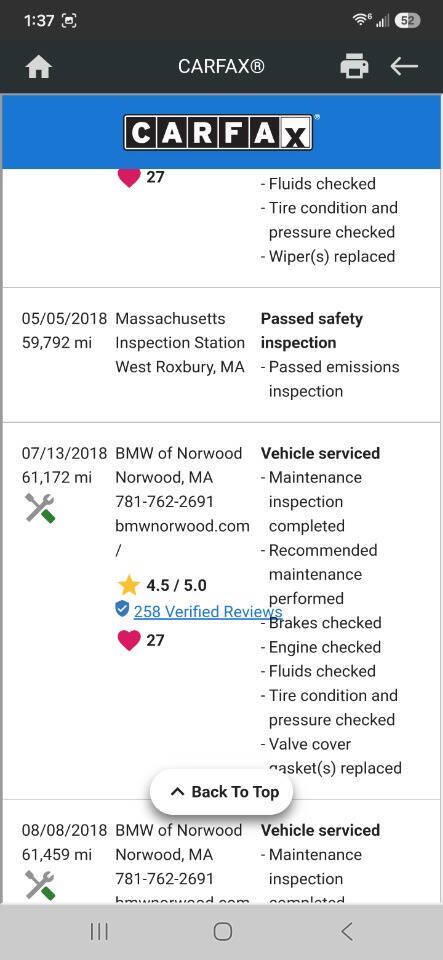
Task: Tap the home icon in header
Action: click(39, 66)
